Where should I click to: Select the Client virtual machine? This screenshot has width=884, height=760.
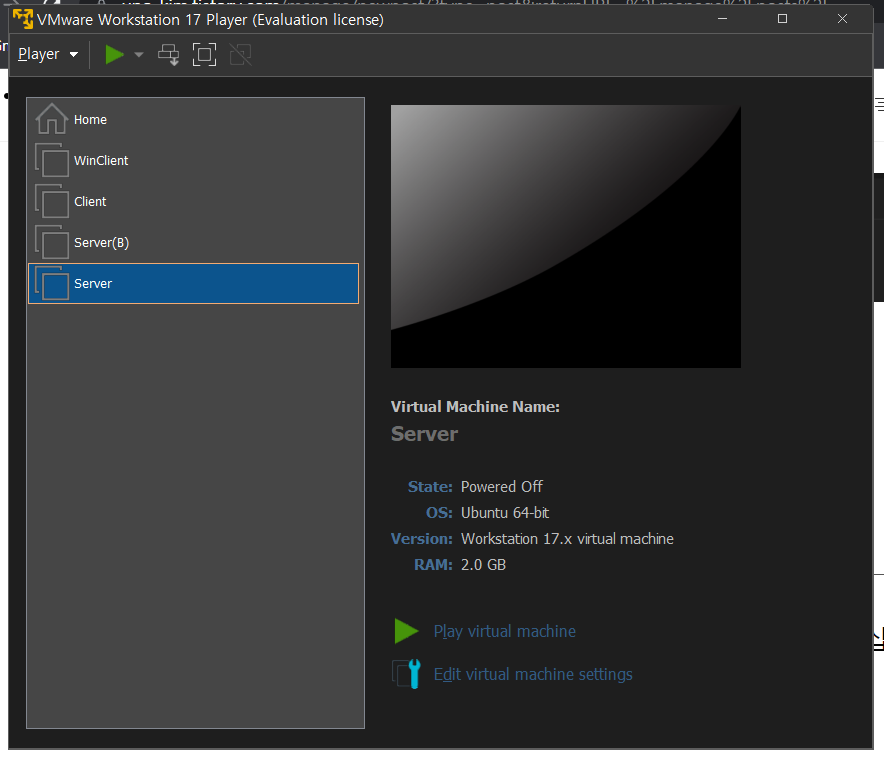(193, 202)
